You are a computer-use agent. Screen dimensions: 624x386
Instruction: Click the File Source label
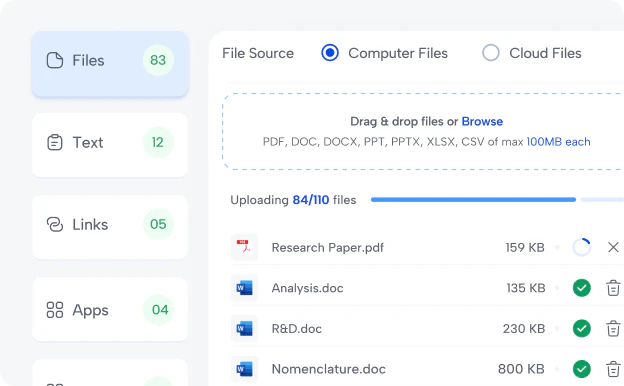tap(258, 53)
